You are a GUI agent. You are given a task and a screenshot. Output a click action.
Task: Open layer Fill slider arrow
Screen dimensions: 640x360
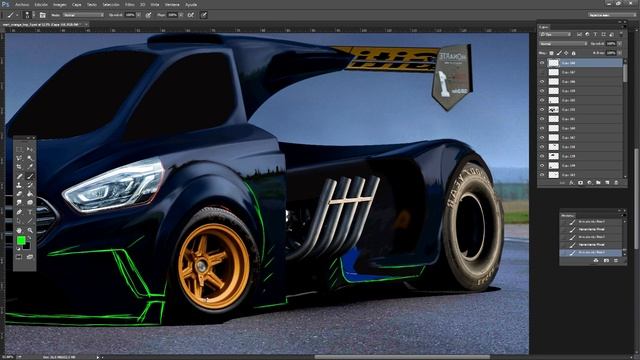click(x=619, y=53)
